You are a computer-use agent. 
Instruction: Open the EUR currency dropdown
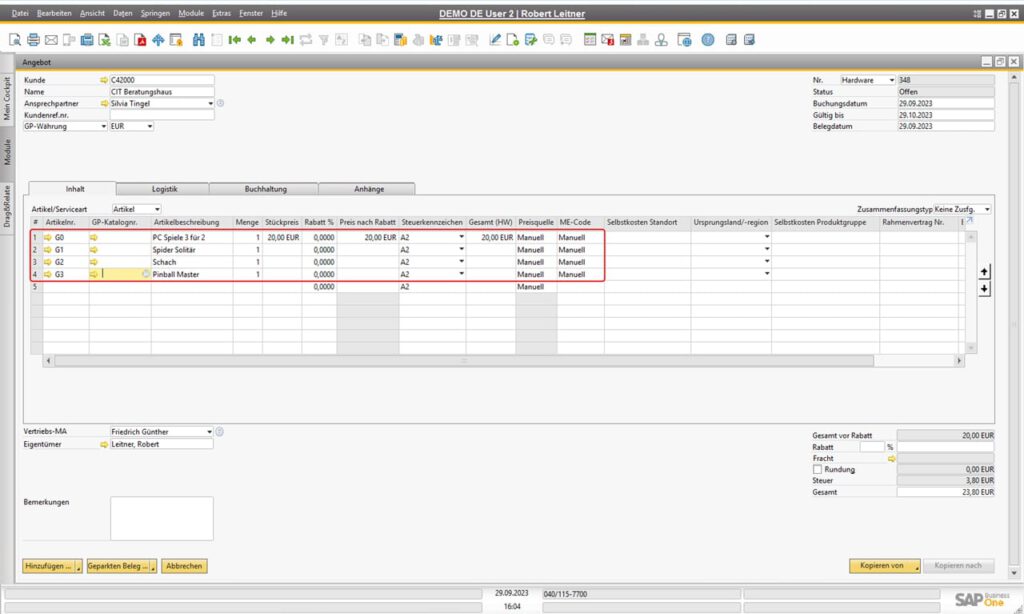click(150, 127)
